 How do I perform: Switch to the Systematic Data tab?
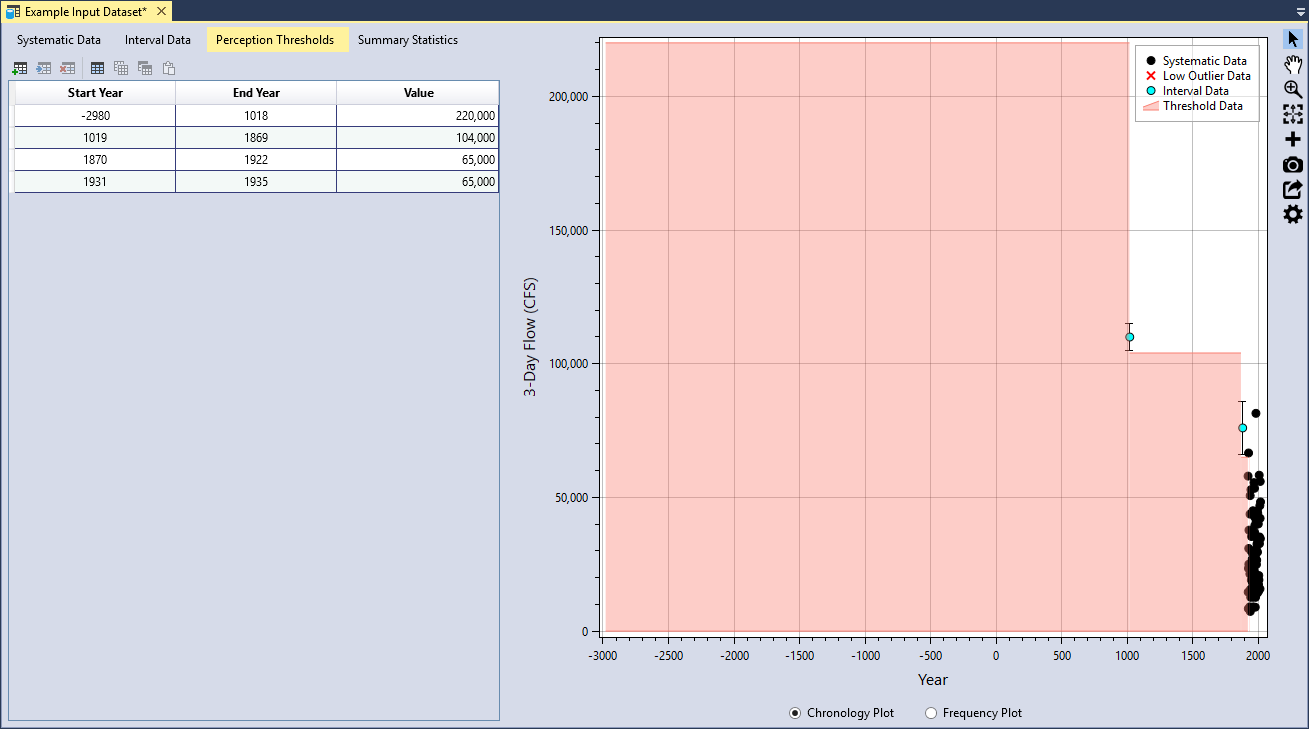tap(59, 40)
